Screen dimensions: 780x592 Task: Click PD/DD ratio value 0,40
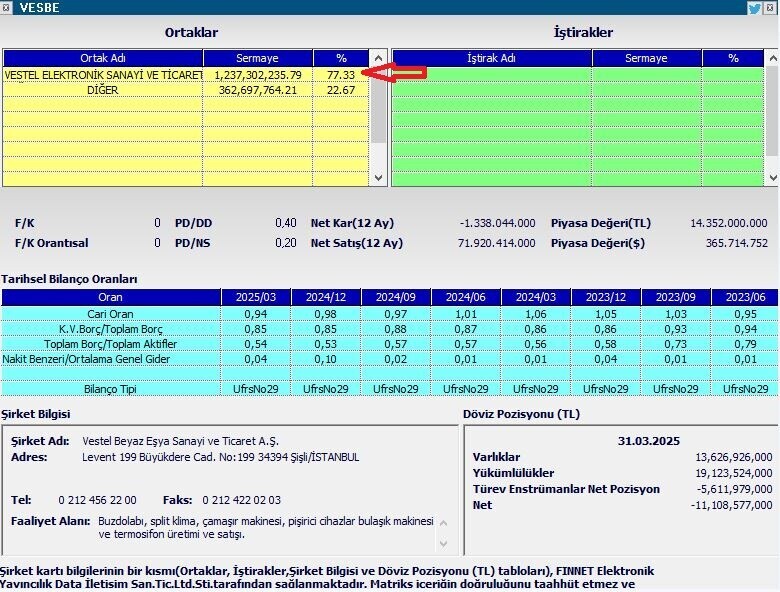[286, 223]
